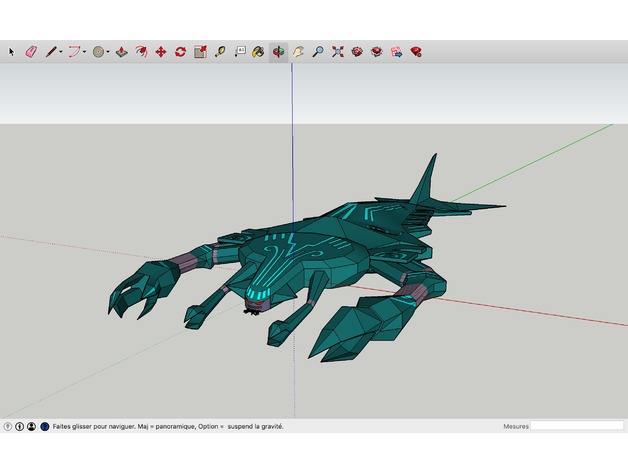Activate the Rotate tool
The height and width of the screenshot is (472, 628).
click(180, 51)
